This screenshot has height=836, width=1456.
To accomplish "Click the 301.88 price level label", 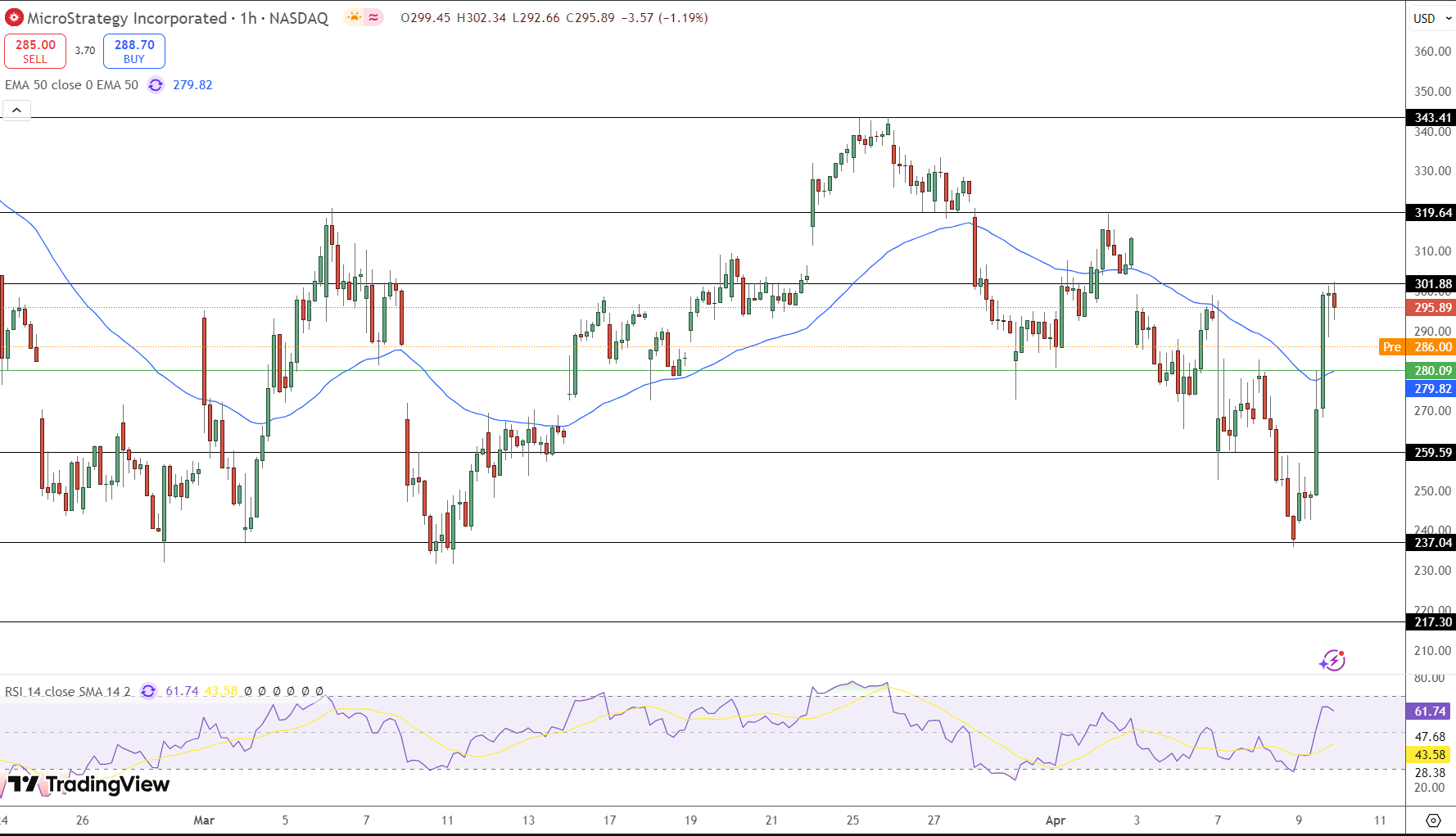I will click(1431, 284).
